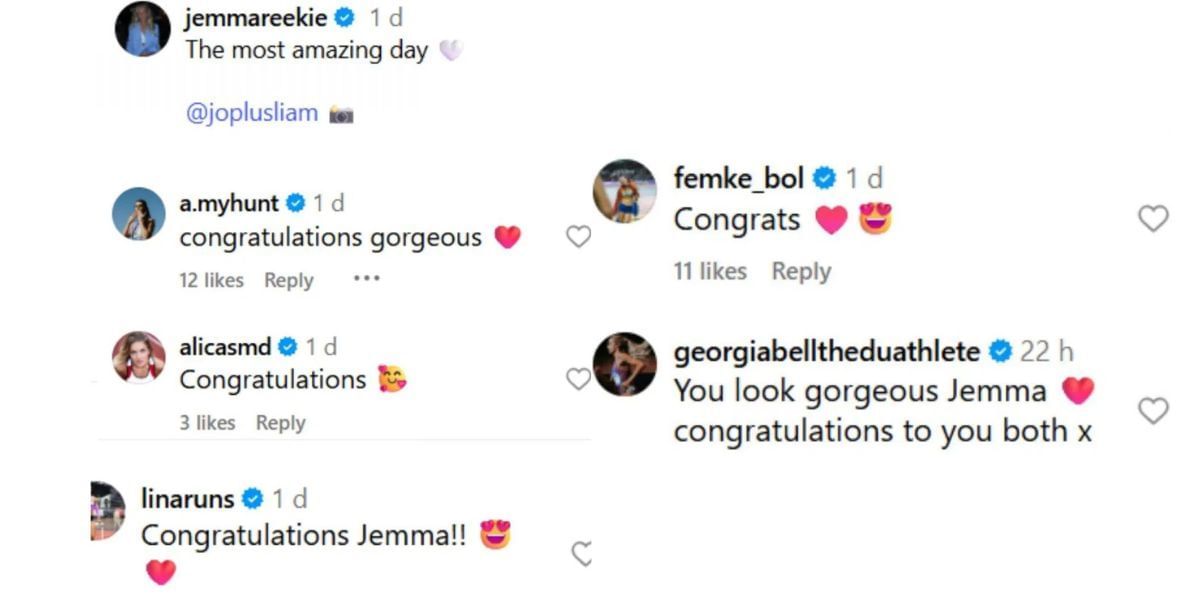1200x600 pixels.
Task: Open alicasmd profile avatar
Action: 138,357
